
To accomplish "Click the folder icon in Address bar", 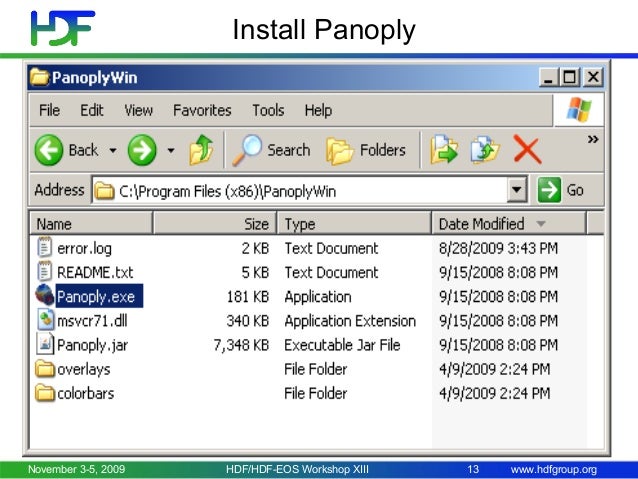I will [104, 190].
